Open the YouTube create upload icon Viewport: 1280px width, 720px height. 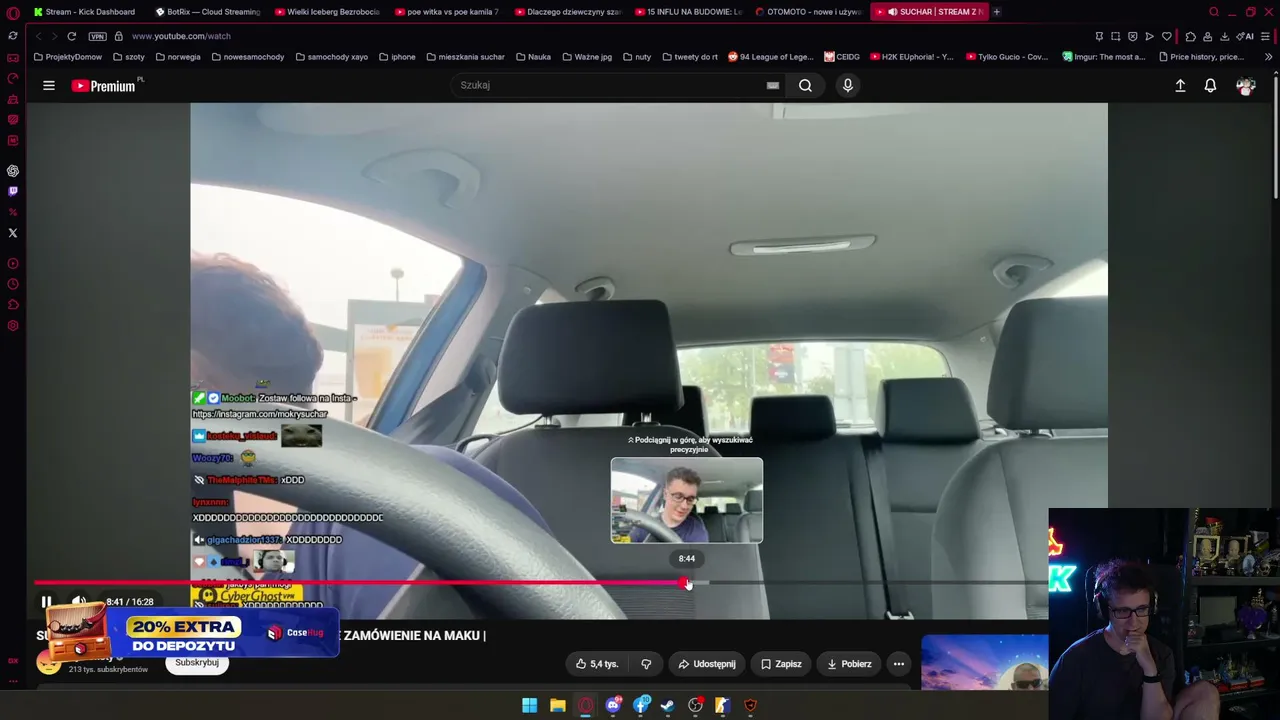coord(1180,86)
